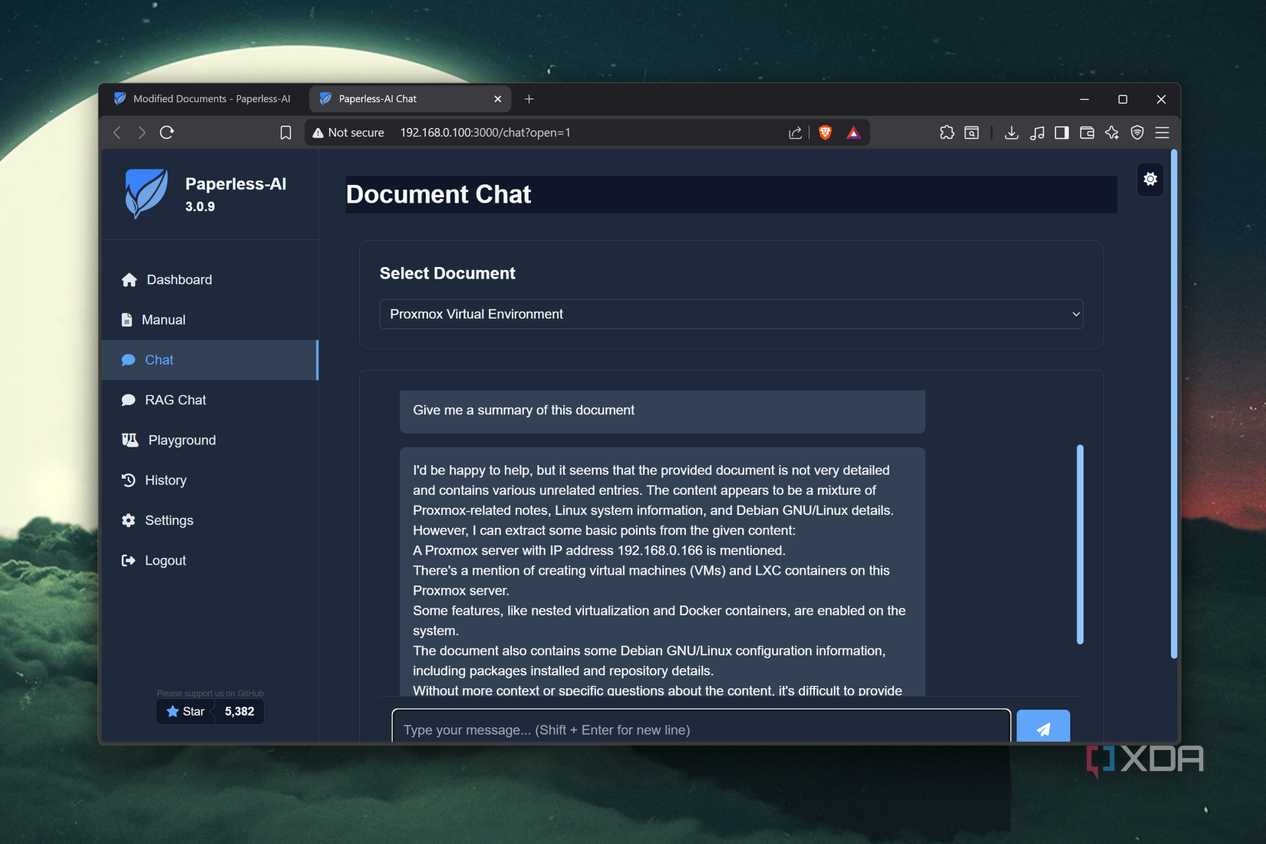Click Logout in the sidebar
1266x844 pixels.
pos(210,560)
